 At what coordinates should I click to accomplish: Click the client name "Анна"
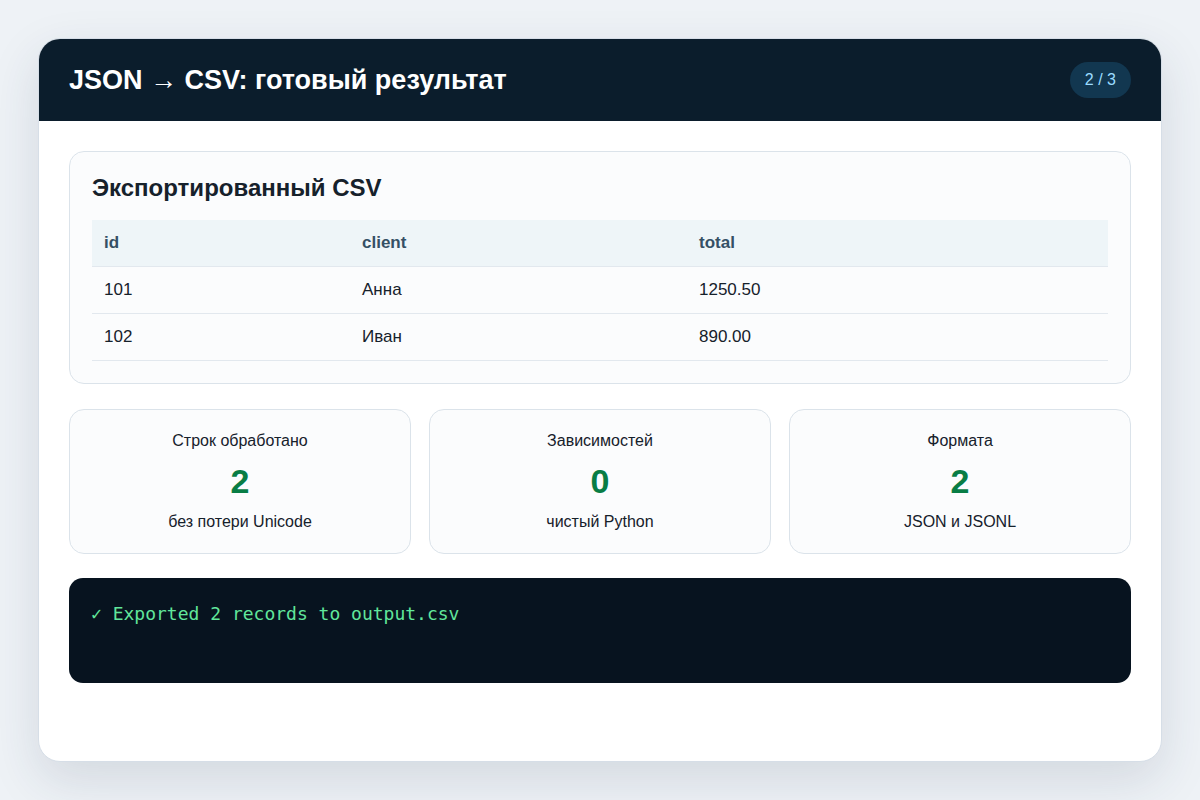click(382, 290)
